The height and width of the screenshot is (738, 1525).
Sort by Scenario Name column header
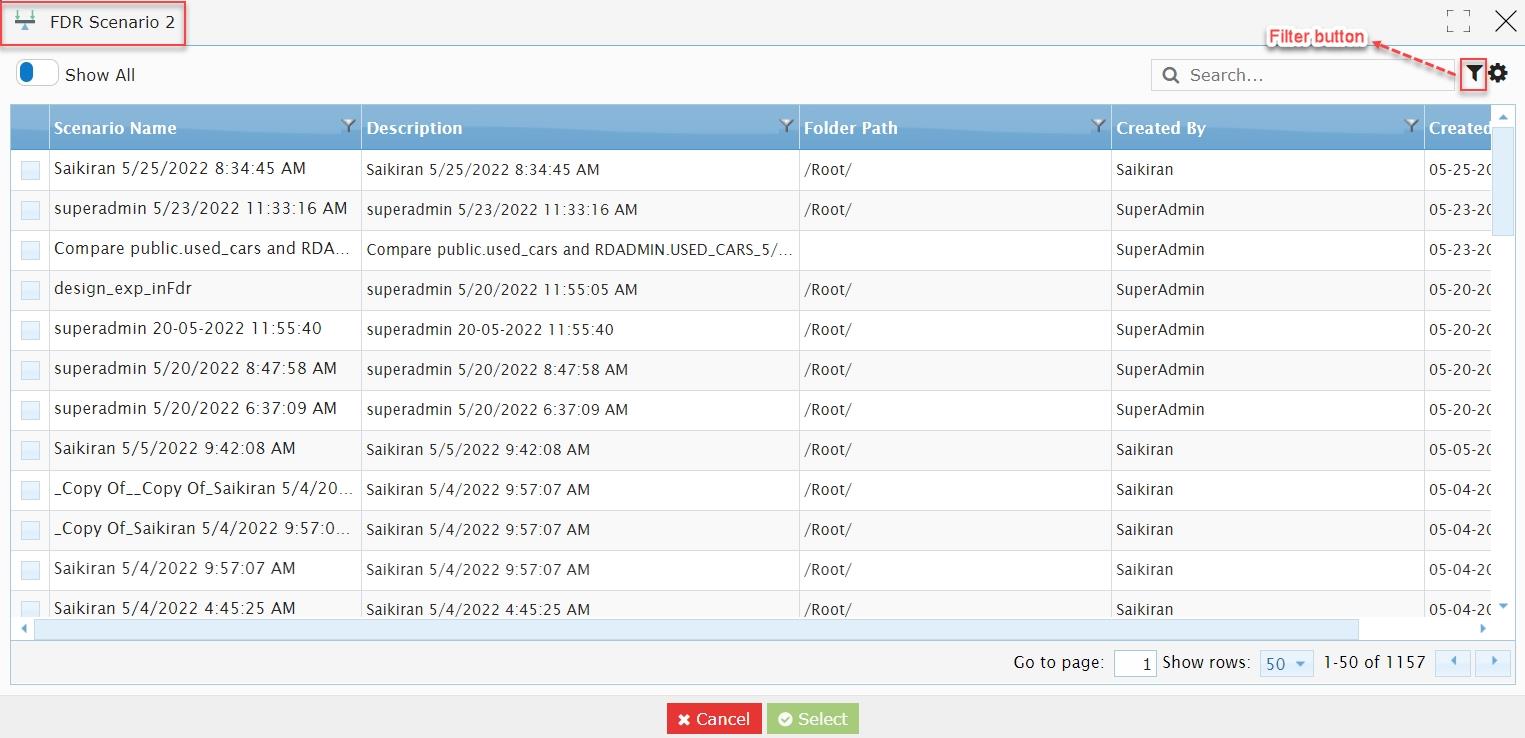click(115, 128)
